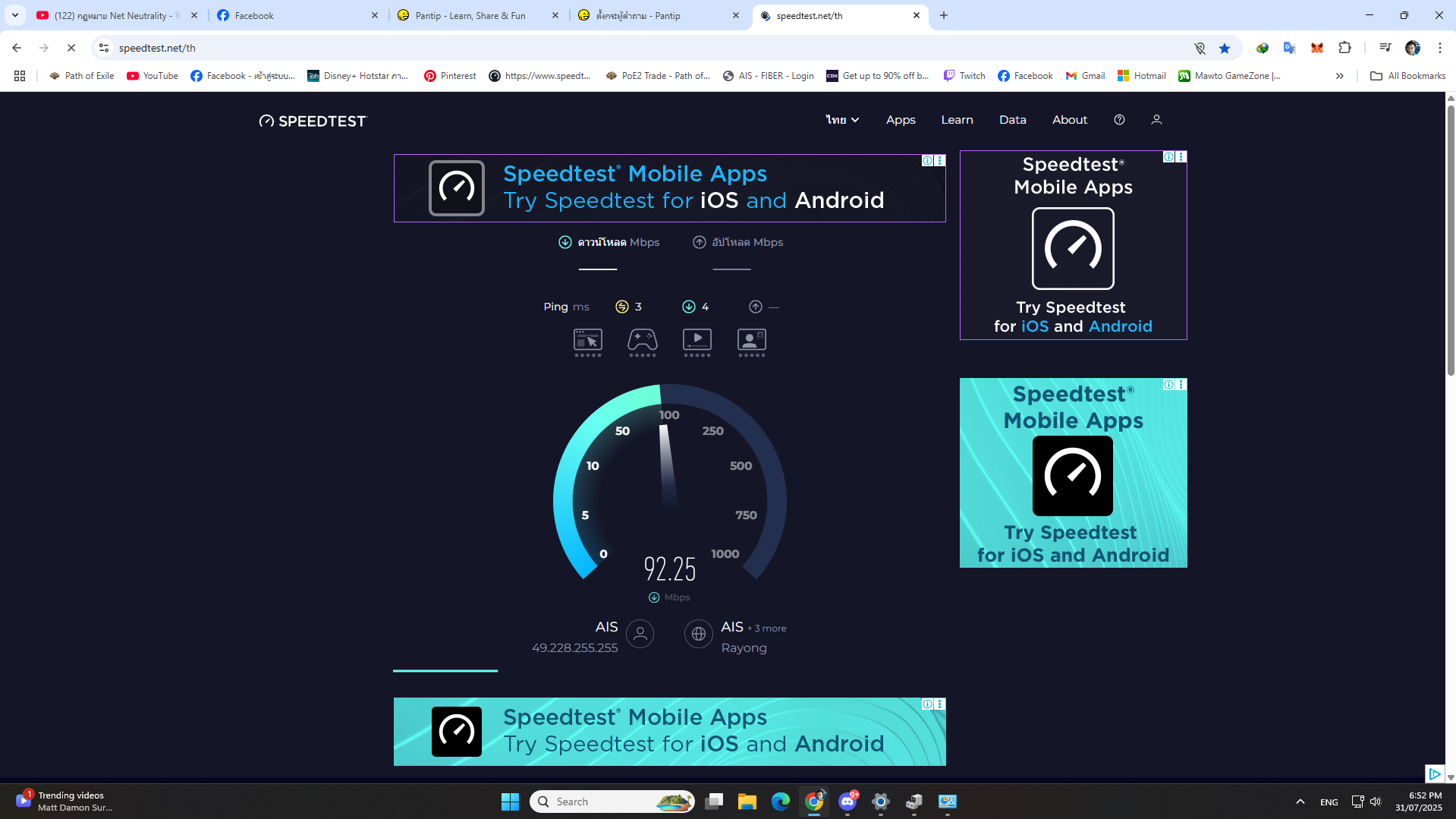Open Discord from the taskbar

(x=847, y=802)
